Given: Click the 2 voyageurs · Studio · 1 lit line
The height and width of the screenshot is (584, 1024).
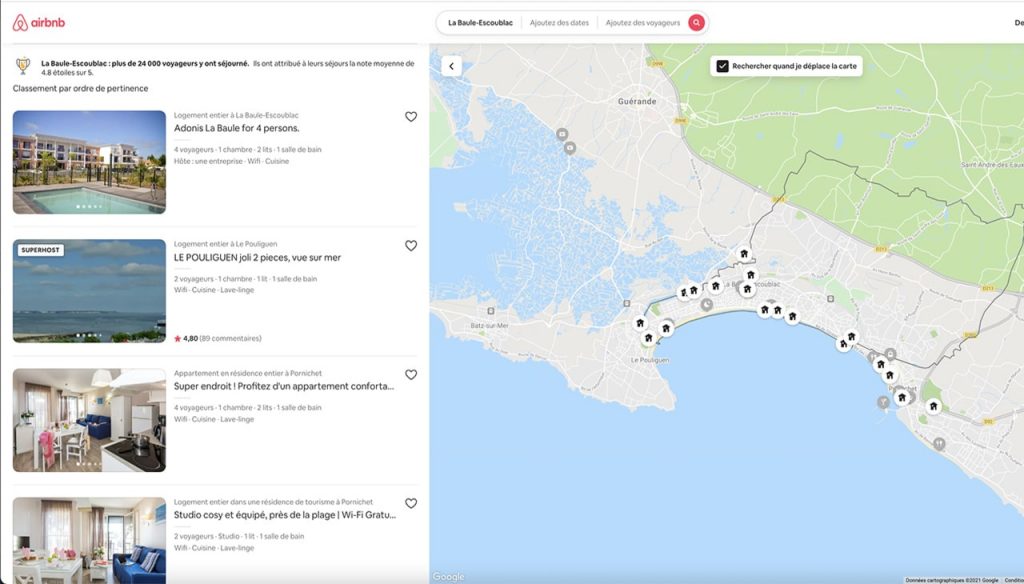Looking at the screenshot, I should (x=239, y=536).
